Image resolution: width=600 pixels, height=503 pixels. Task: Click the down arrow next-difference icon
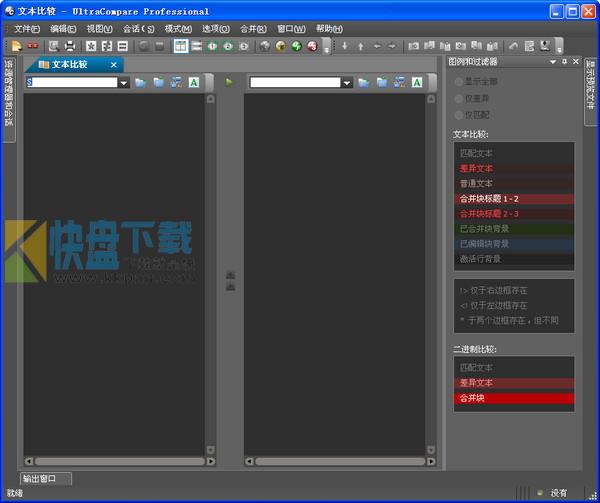click(x=345, y=46)
